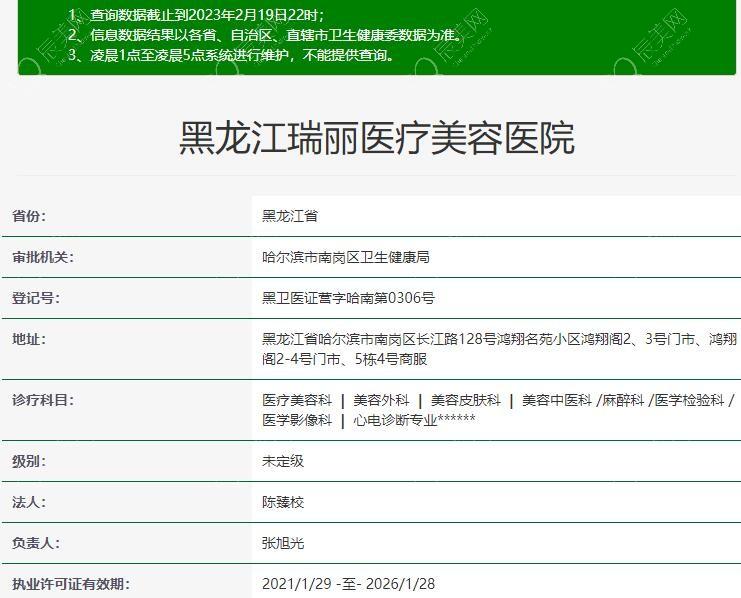Click notice line about 各省、自治区、直辖市卫生健康委数据
The width and height of the screenshot is (741, 598).
266,35
